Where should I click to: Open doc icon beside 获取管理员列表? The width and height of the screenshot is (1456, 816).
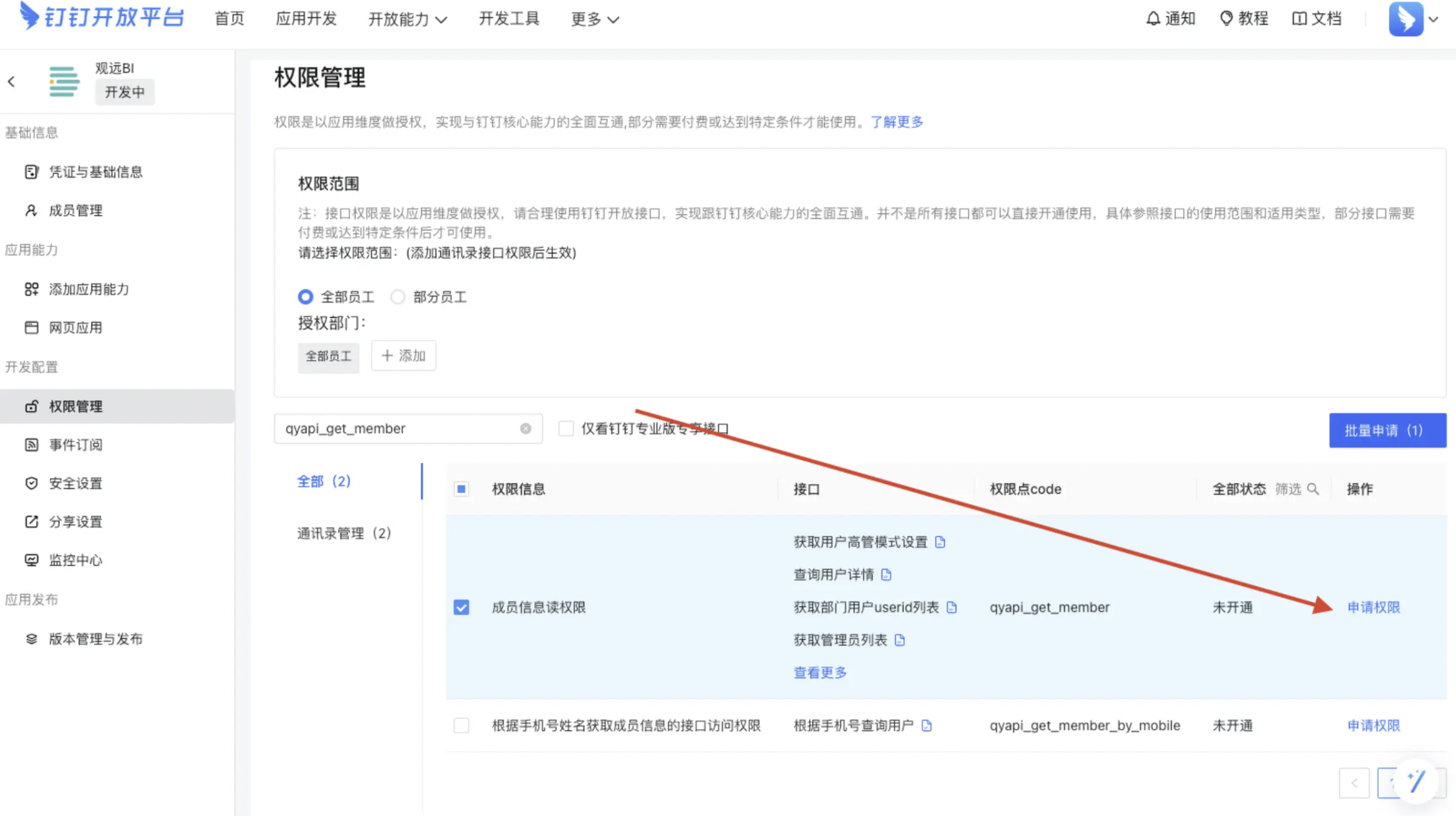coord(900,640)
